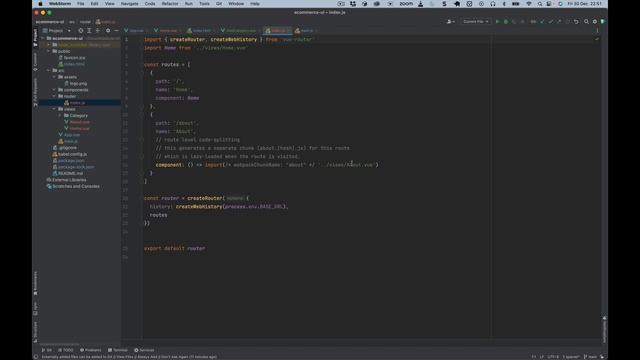Open the File menu

pos(81,4)
